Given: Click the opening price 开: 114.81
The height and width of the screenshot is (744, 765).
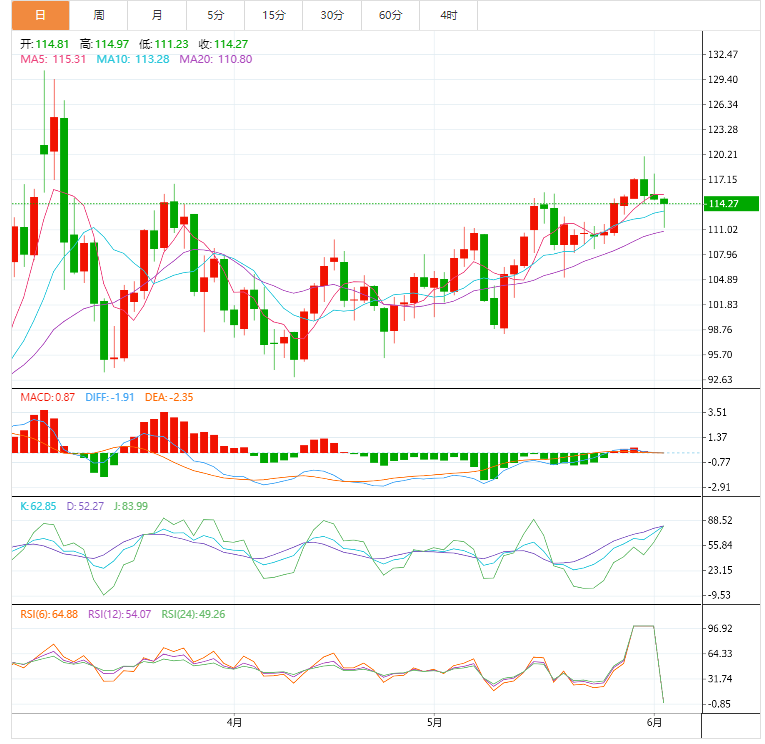Looking at the screenshot, I should point(44,44).
